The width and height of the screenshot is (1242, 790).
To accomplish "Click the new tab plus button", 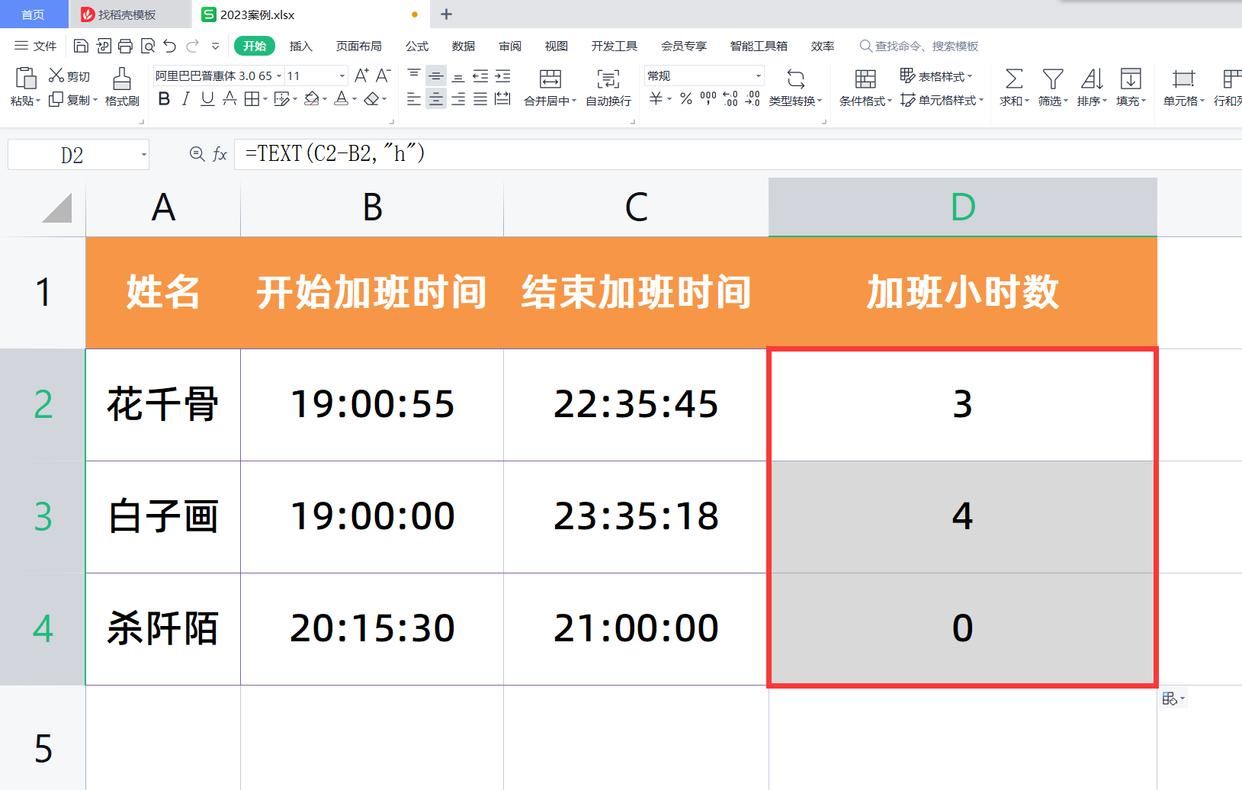I will (x=446, y=14).
